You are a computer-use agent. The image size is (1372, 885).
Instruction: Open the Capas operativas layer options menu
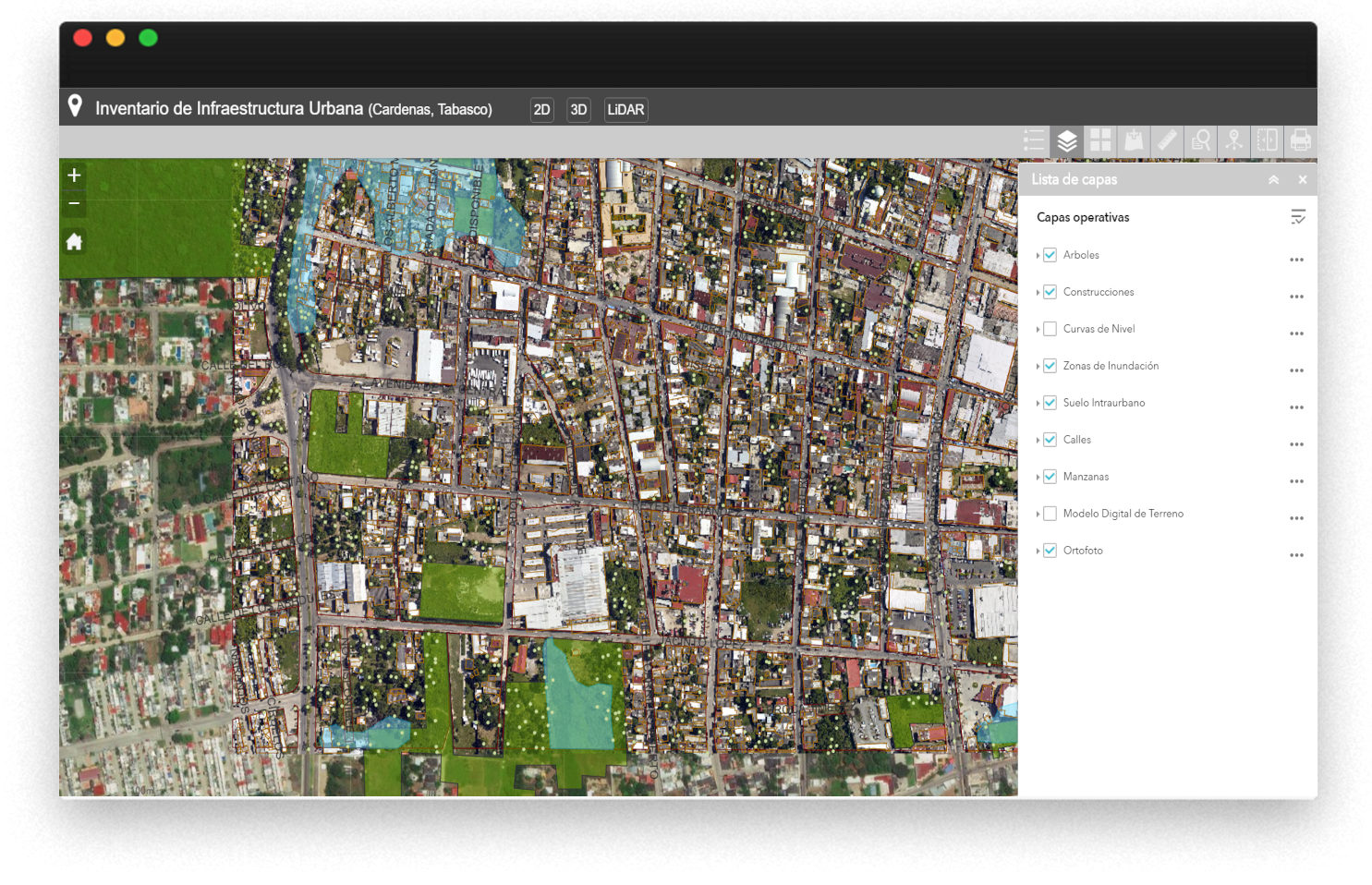pos(1297,217)
